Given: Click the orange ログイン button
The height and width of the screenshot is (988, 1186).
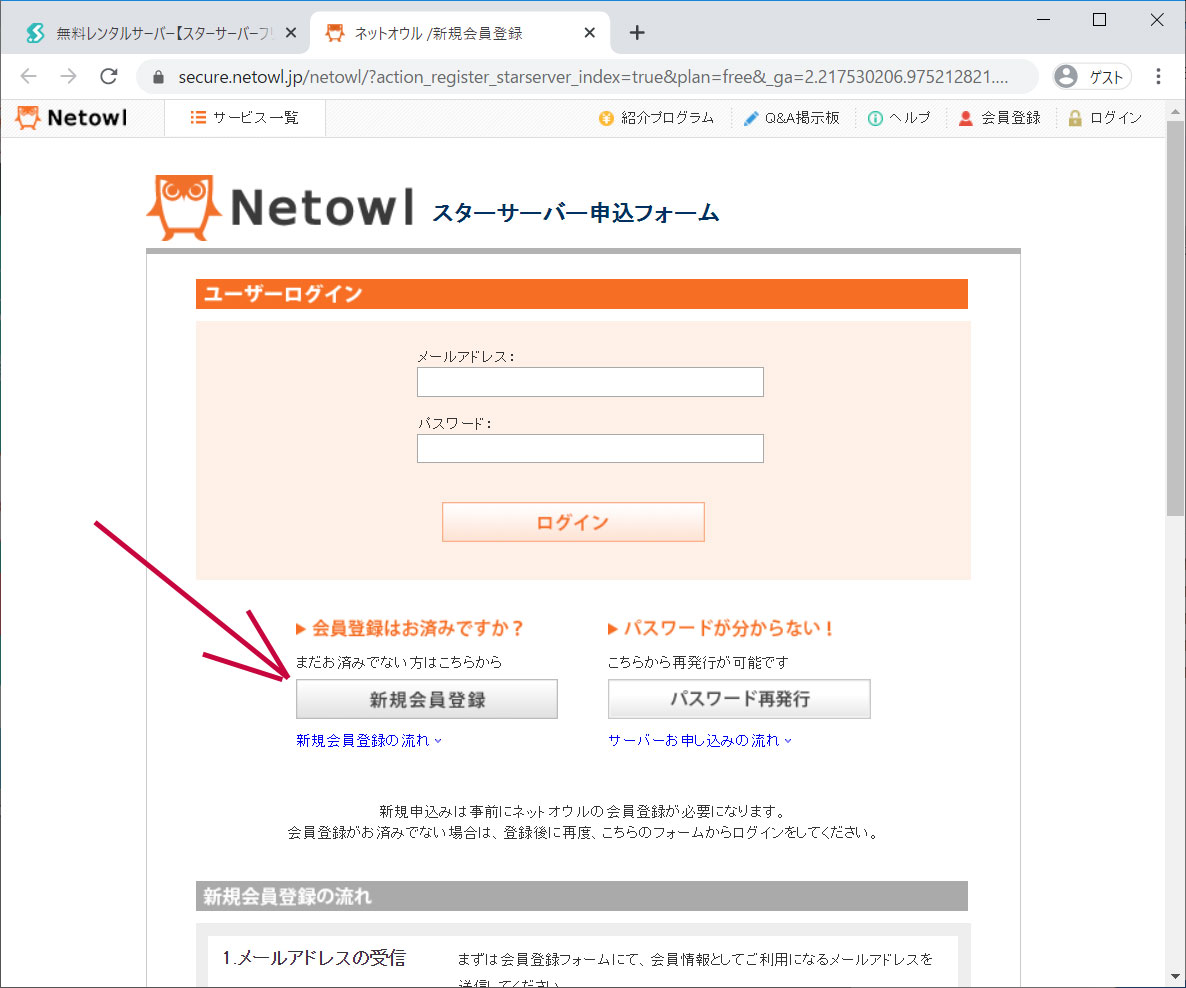Looking at the screenshot, I should [573, 522].
